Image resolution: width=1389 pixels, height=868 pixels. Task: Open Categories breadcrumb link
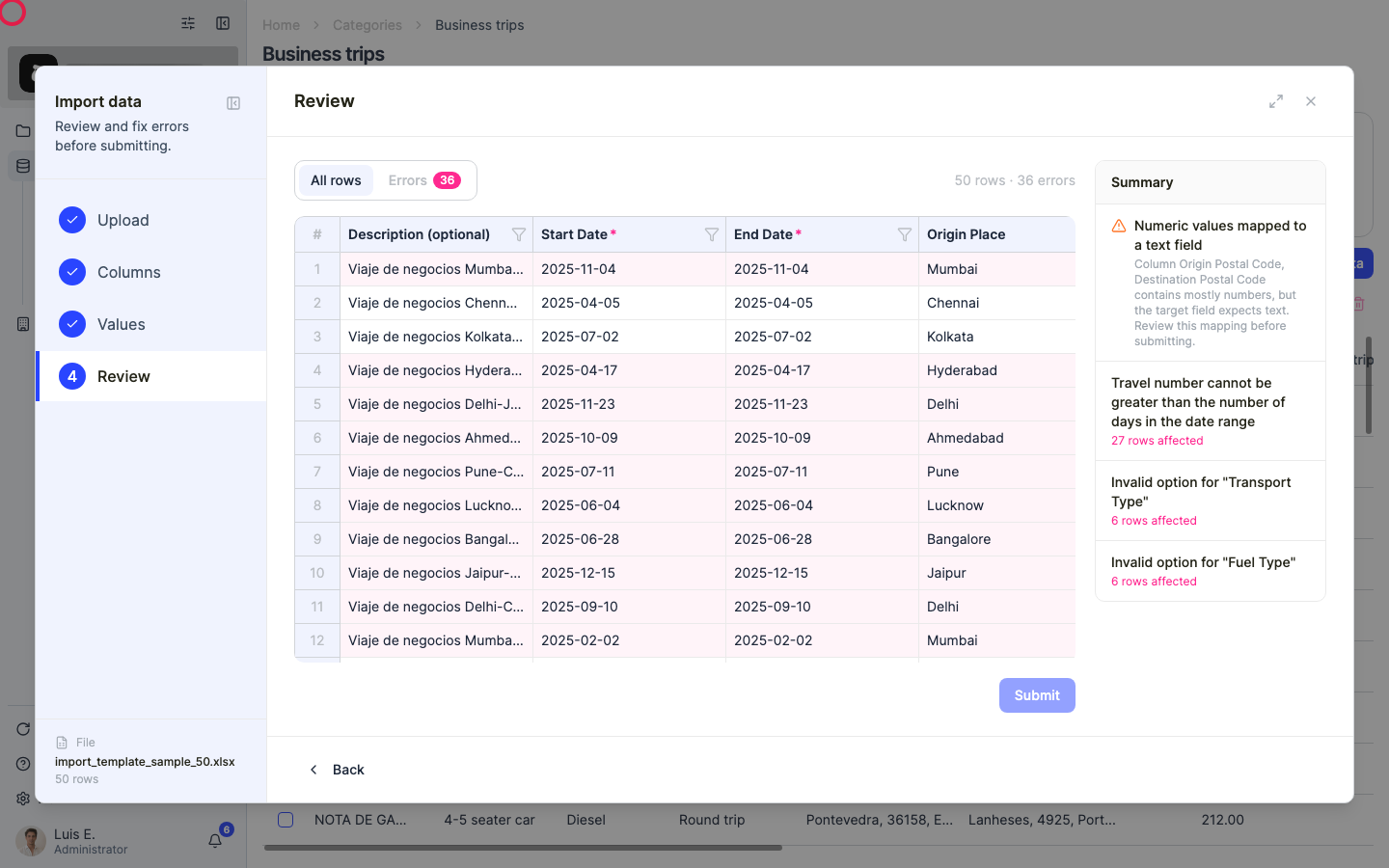368,25
